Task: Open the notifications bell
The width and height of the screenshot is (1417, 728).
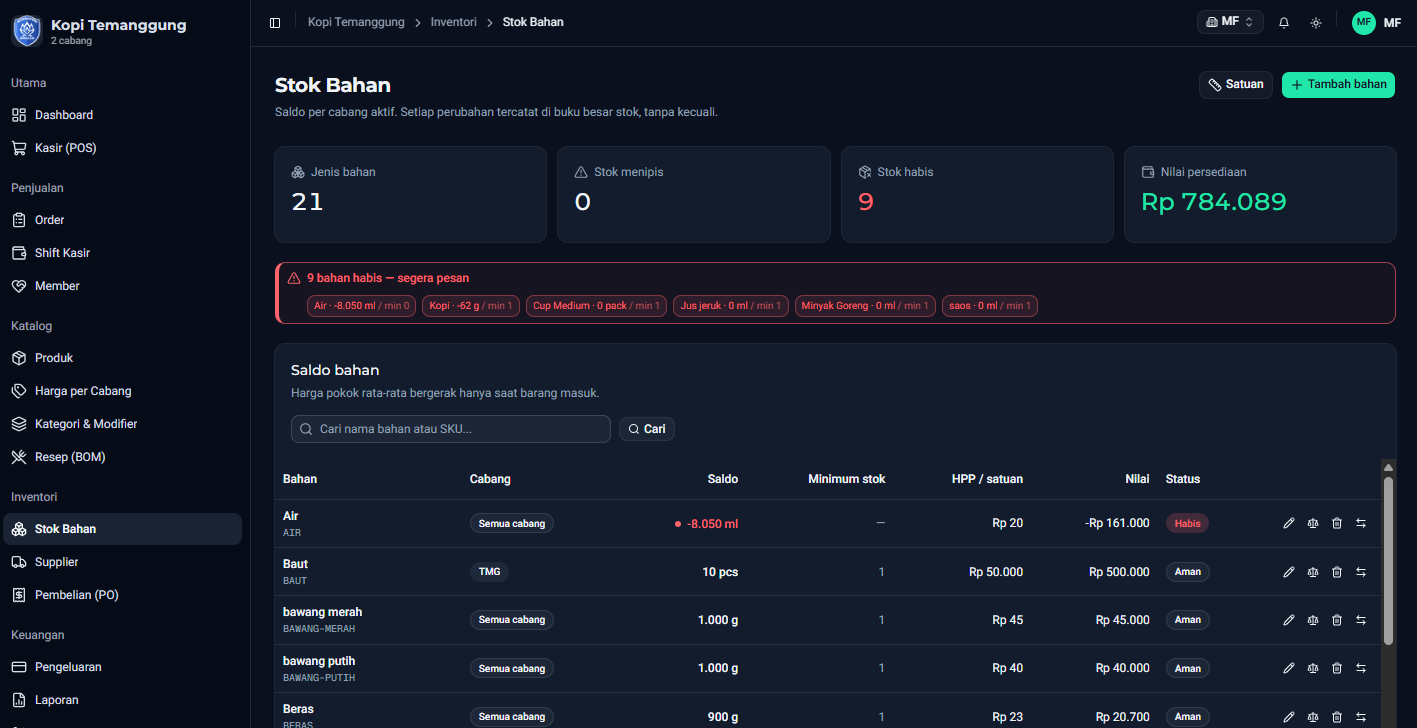Action: pos(1284,22)
